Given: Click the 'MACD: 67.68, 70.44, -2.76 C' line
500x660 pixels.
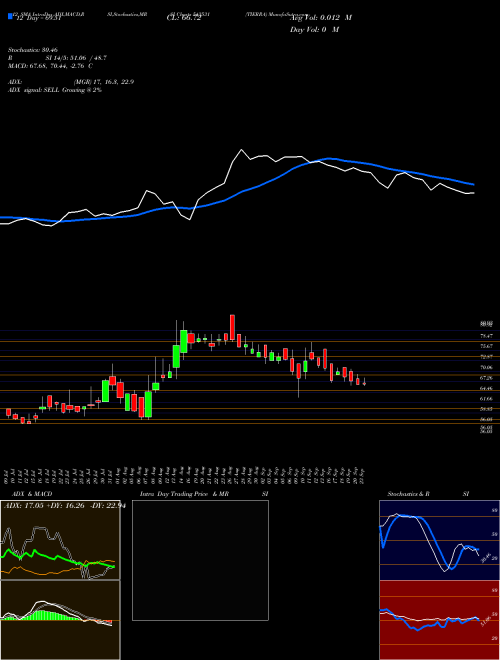Looking at the screenshot, I should [x=50, y=66].
